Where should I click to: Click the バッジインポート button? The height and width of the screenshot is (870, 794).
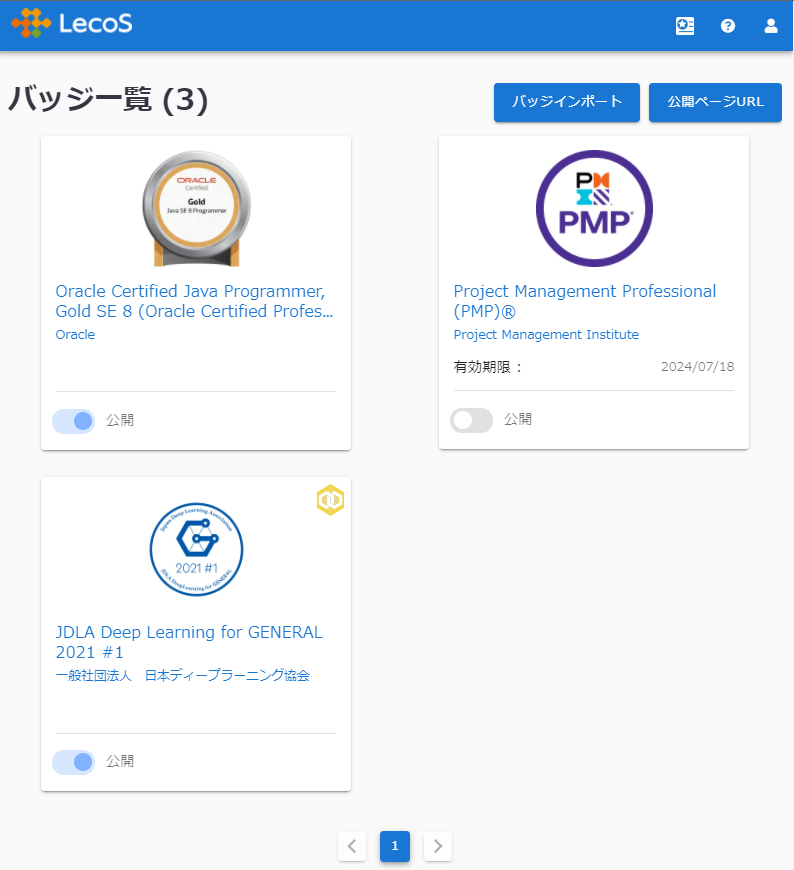pos(567,102)
